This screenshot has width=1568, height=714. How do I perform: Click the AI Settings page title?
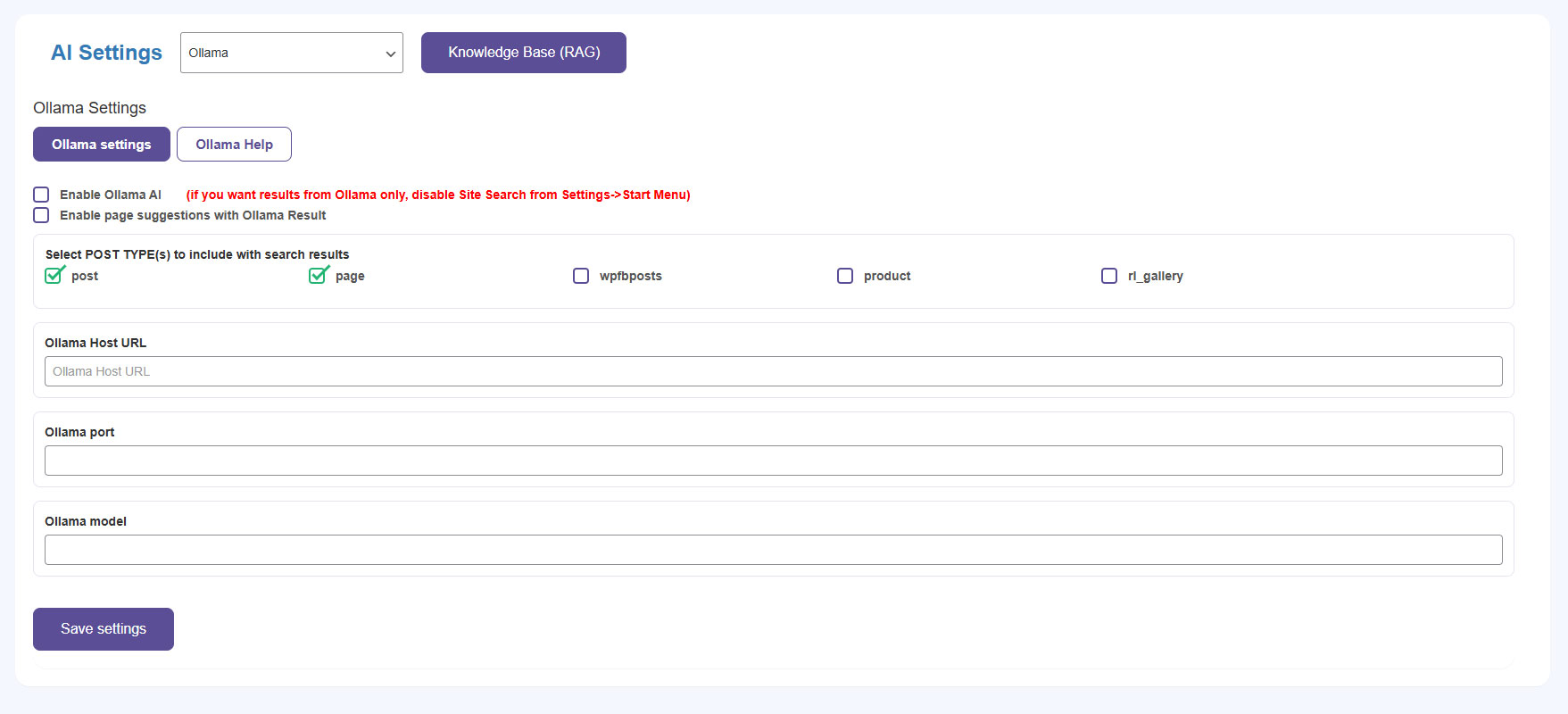click(x=106, y=53)
